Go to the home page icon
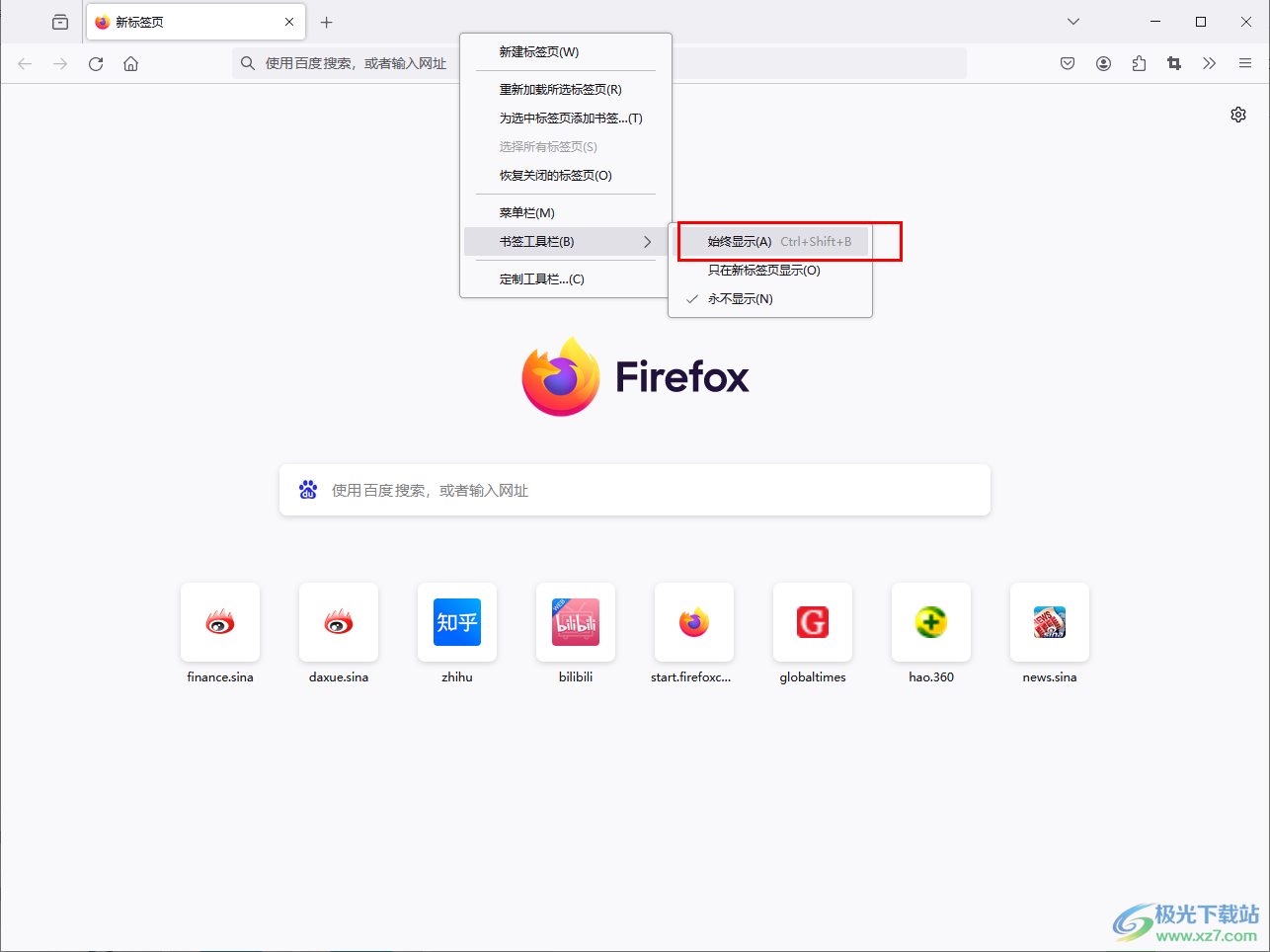 [x=130, y=63]
